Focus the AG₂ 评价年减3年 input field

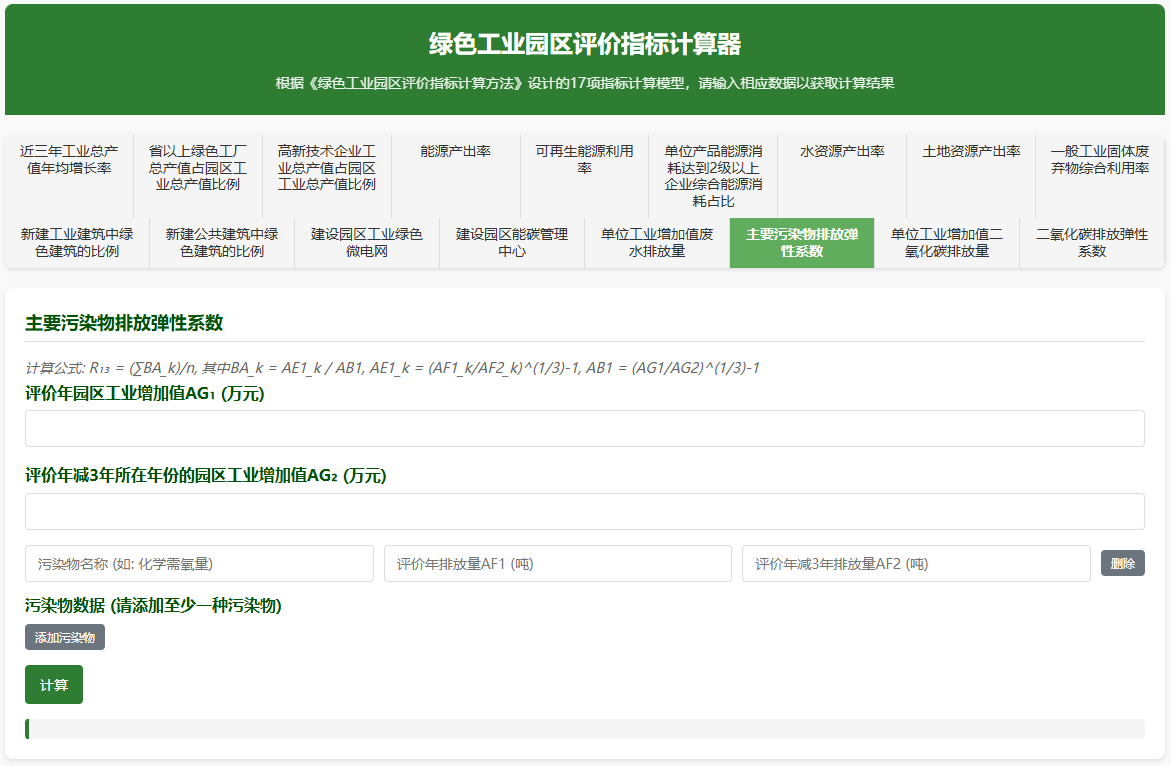584,511
